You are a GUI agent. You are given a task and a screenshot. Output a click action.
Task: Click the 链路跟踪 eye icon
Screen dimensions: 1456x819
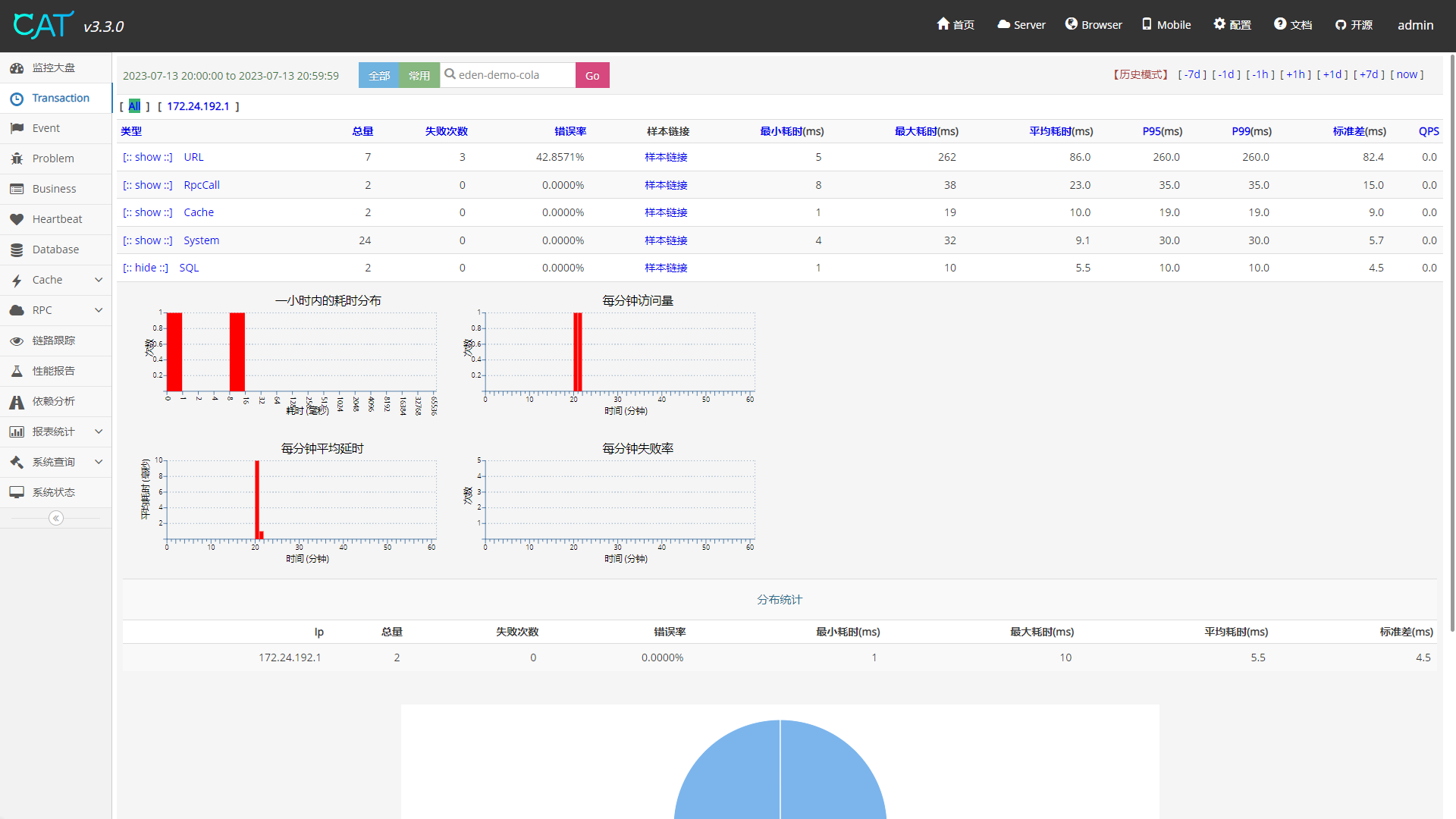[17, 340]
